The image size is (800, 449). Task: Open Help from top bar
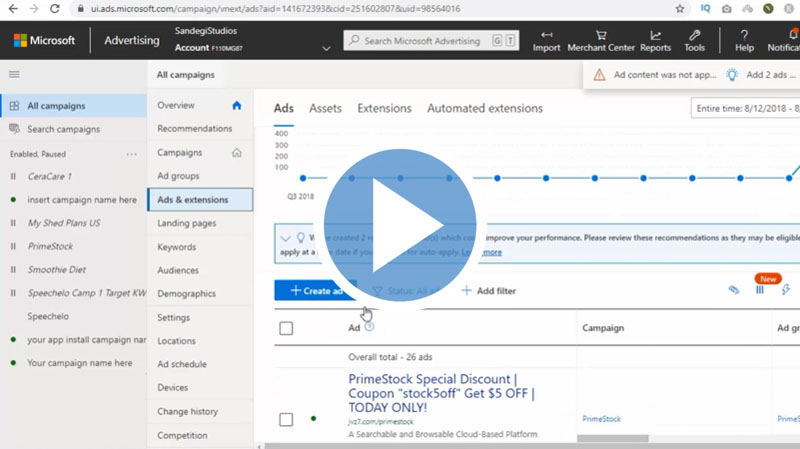coord(744,41)
